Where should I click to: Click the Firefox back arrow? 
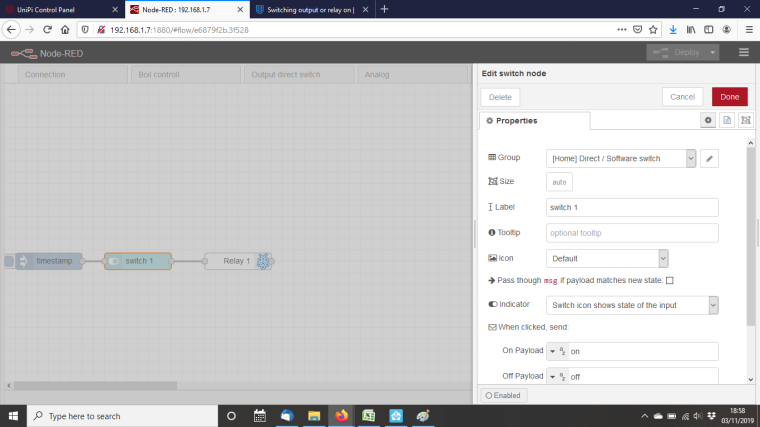click(11, 30)
